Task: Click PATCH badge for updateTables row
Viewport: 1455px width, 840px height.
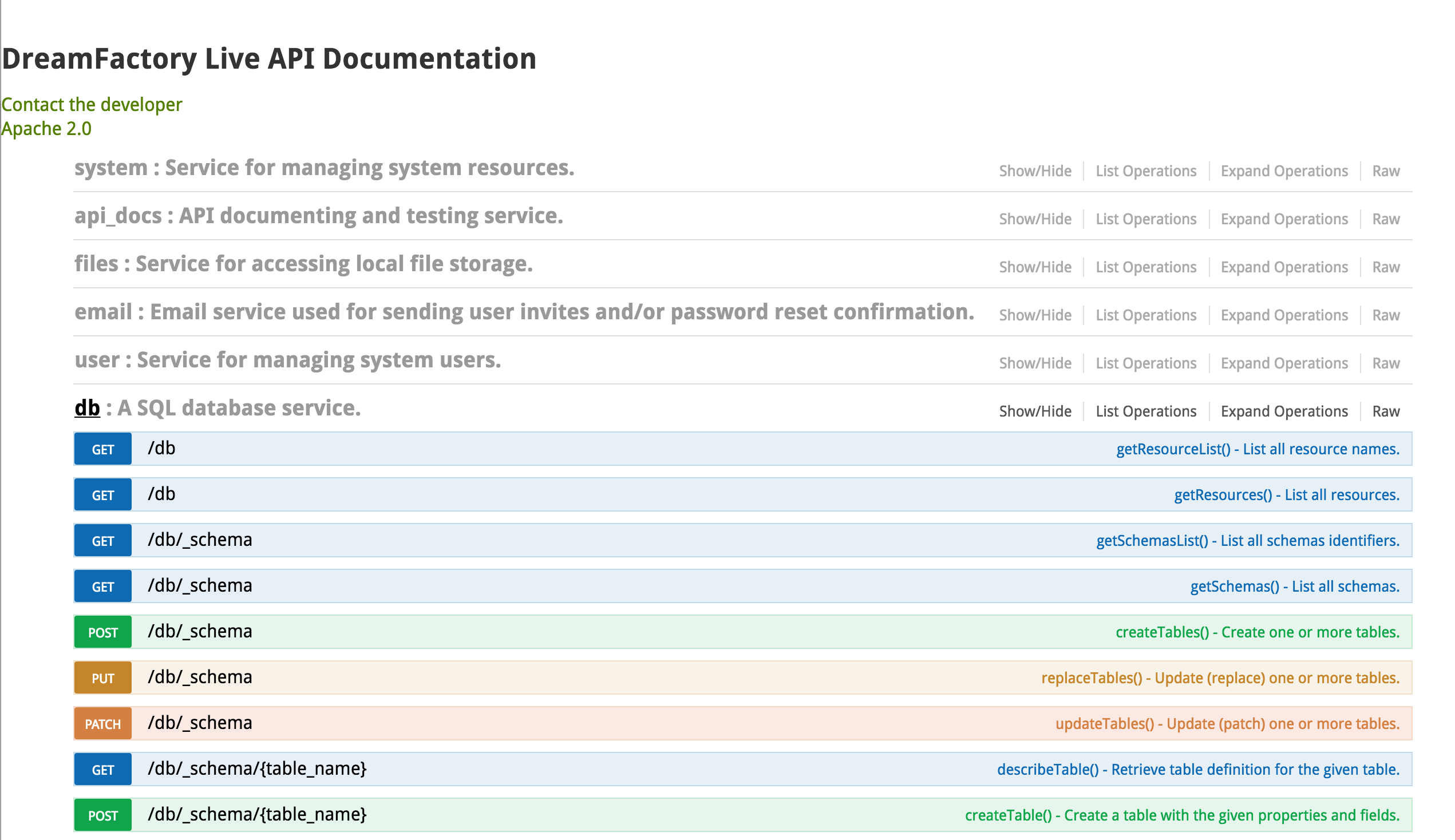Action: click(x=102, y=723)
